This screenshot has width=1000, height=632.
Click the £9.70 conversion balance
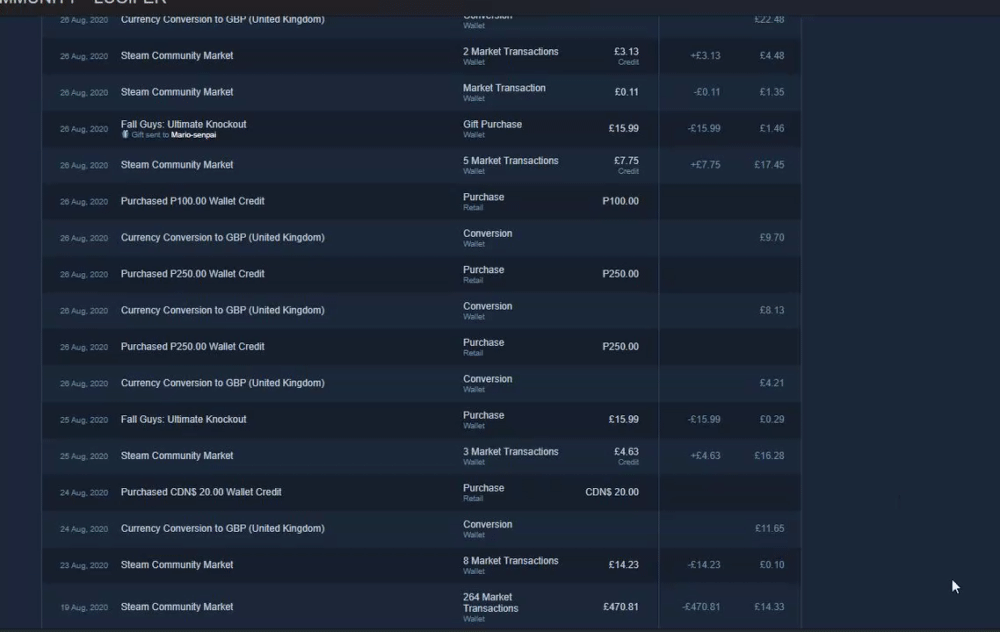(772, 237)
